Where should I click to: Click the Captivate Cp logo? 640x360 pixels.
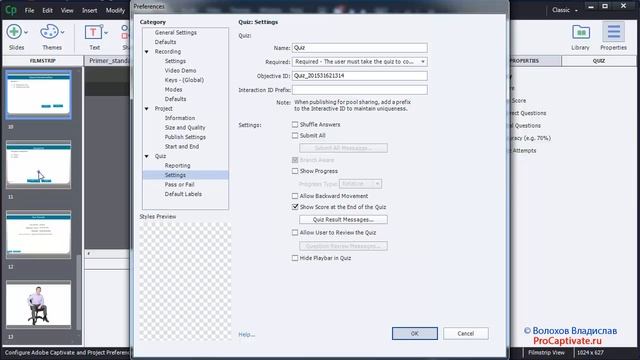[10, 10]
